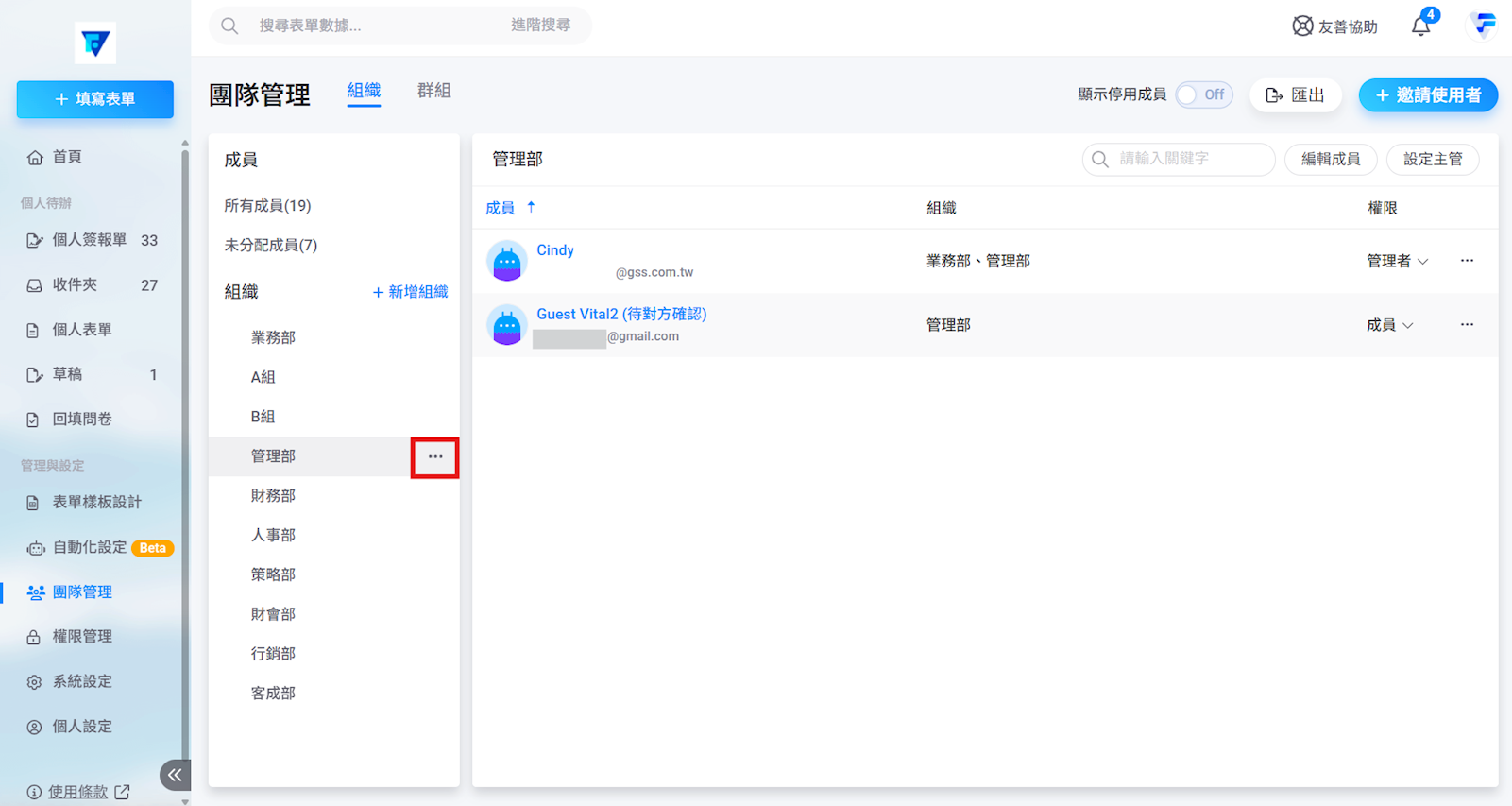Switch to the 群組 tab

coord(433,91)
